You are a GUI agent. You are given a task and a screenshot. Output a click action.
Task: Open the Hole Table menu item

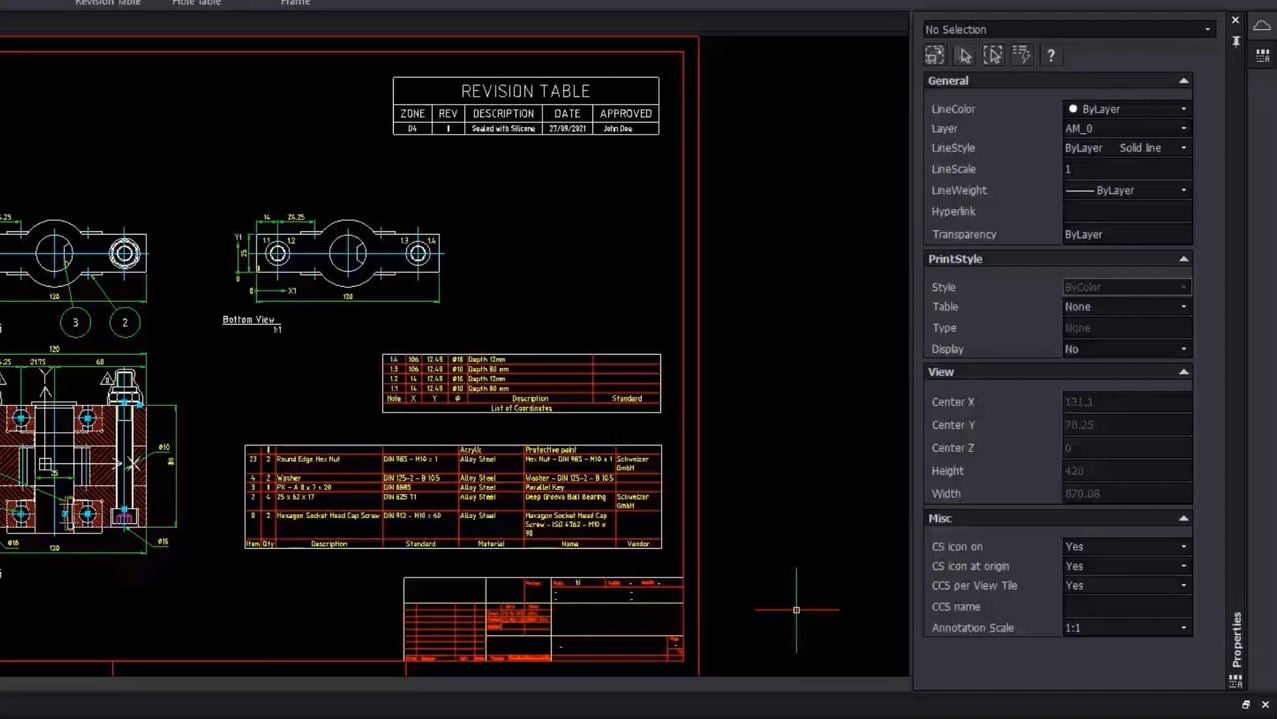(195, 4)
